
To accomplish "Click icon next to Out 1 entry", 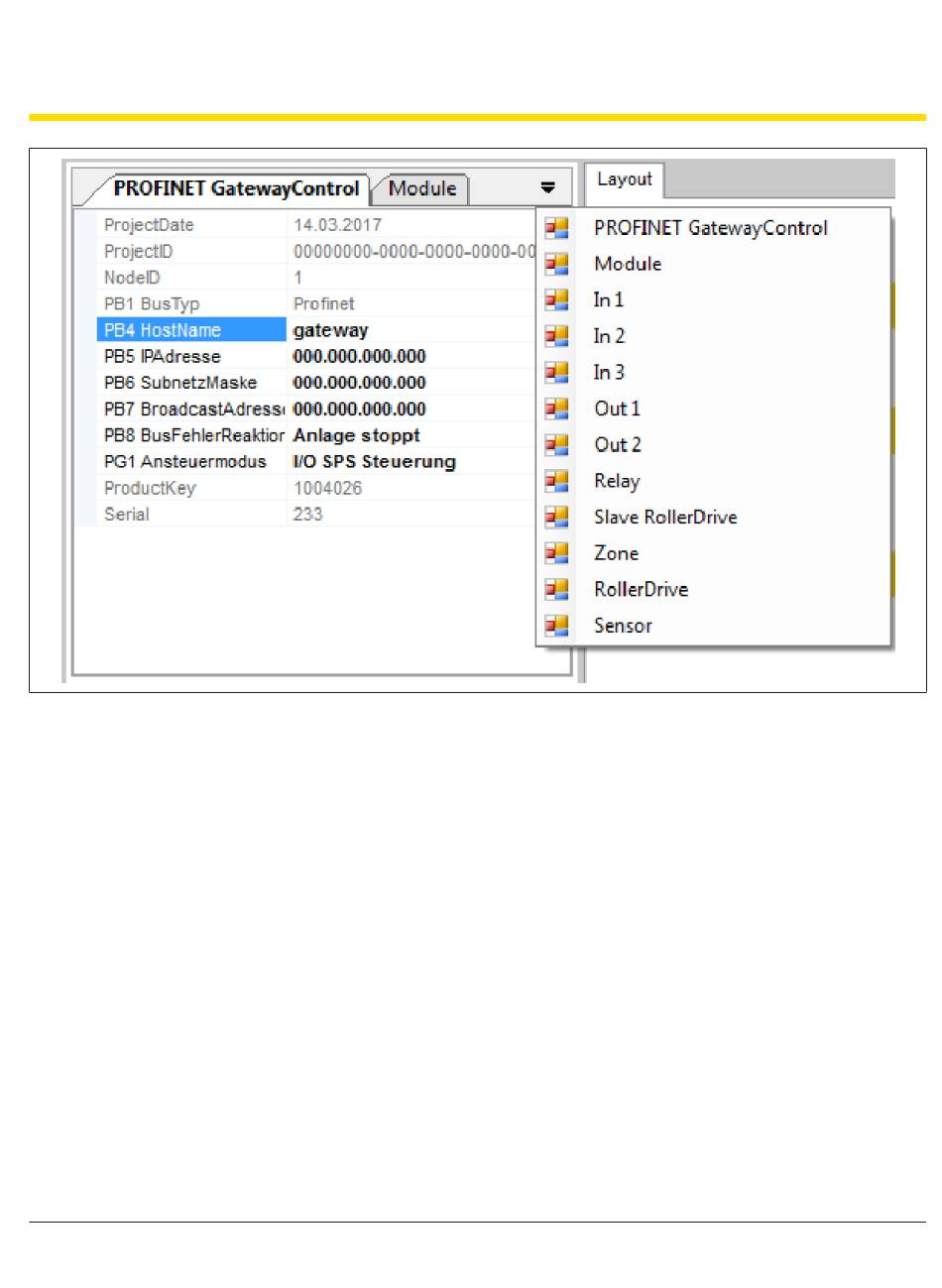I will pos(557,409).
